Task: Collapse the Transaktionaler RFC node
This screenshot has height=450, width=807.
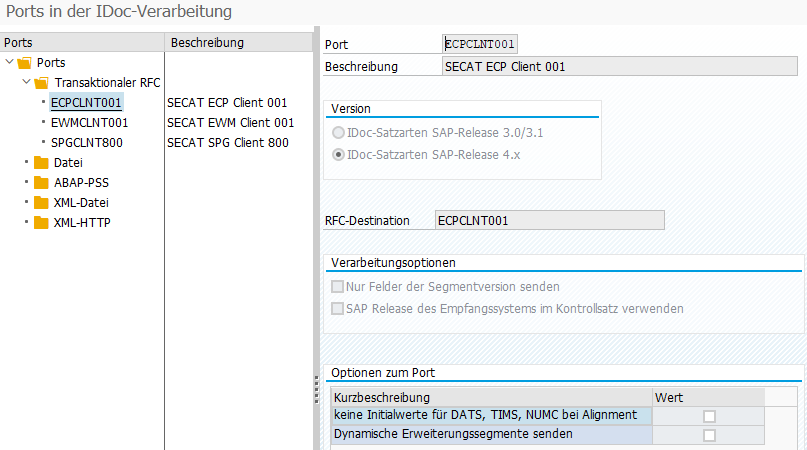Action: (x=26, y=82)
